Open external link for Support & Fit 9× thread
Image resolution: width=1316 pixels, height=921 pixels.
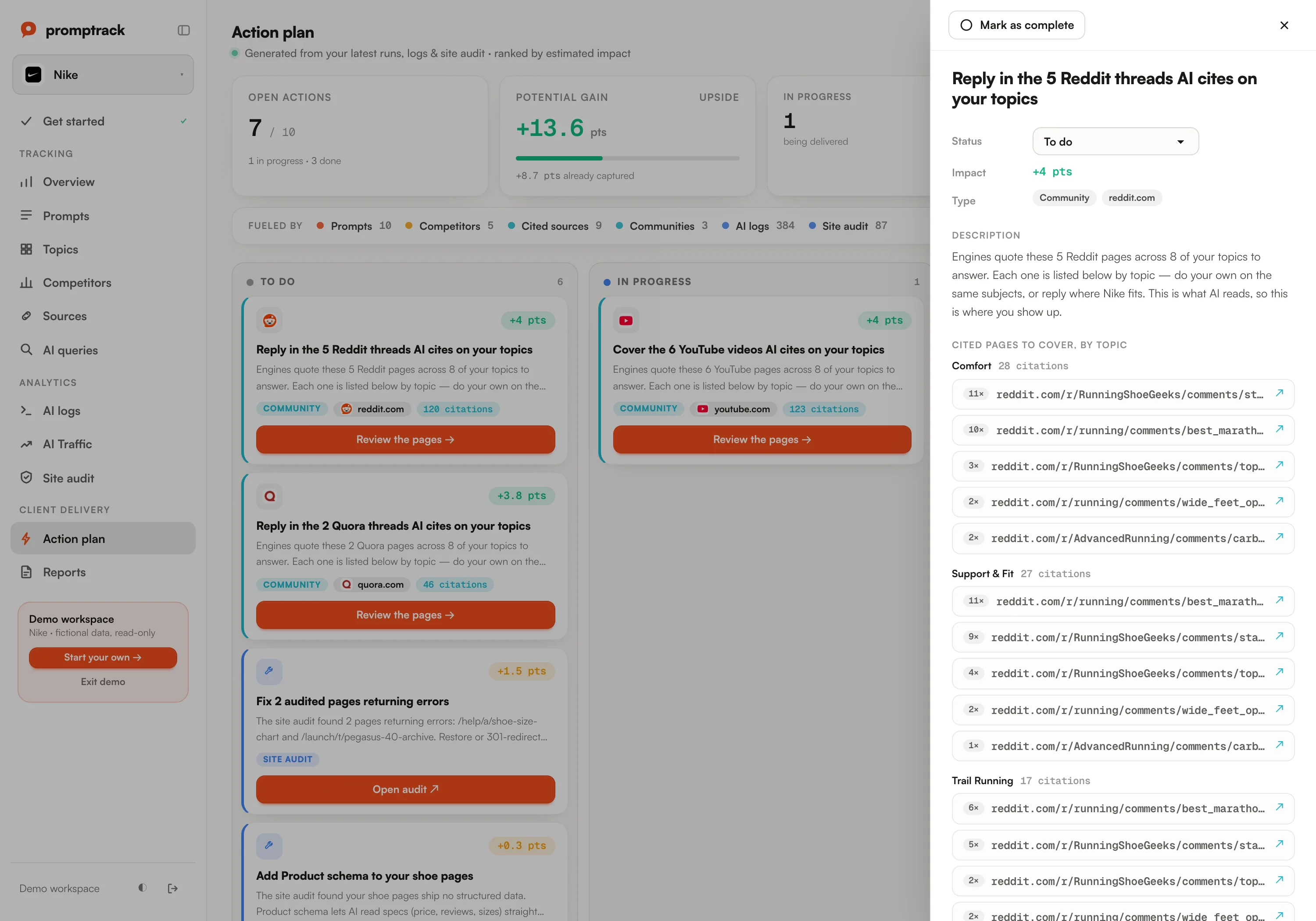click(x=1279, y=636)
